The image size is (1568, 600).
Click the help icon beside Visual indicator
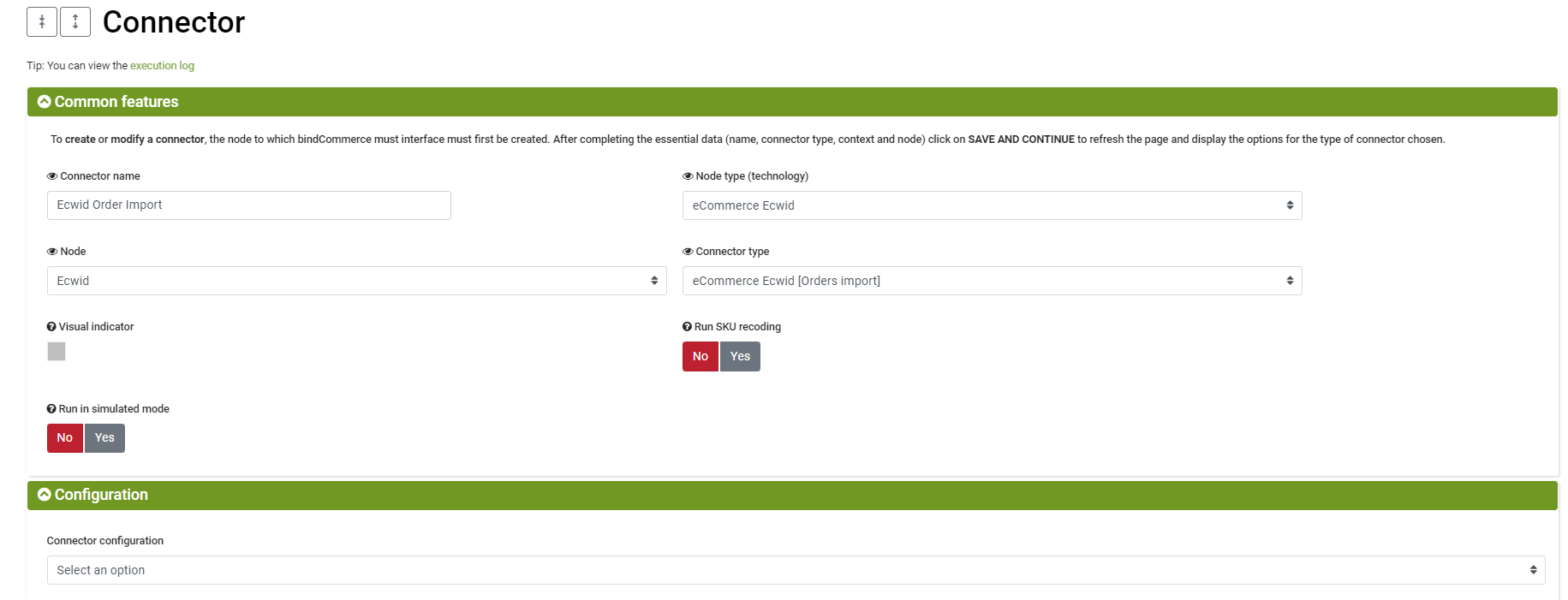pos(51,327)
